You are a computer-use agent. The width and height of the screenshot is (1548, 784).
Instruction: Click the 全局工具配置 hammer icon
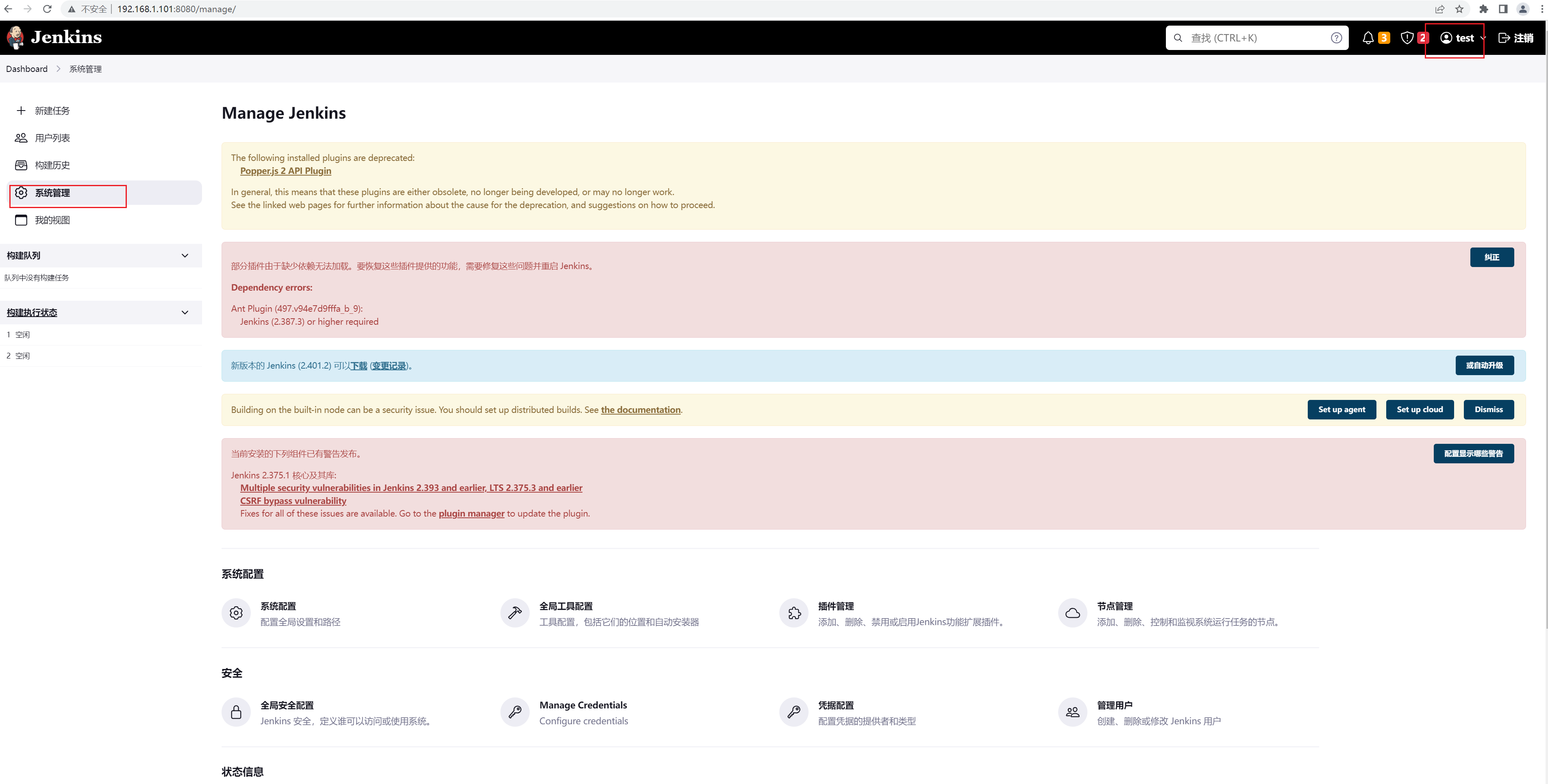click(515, 613)
